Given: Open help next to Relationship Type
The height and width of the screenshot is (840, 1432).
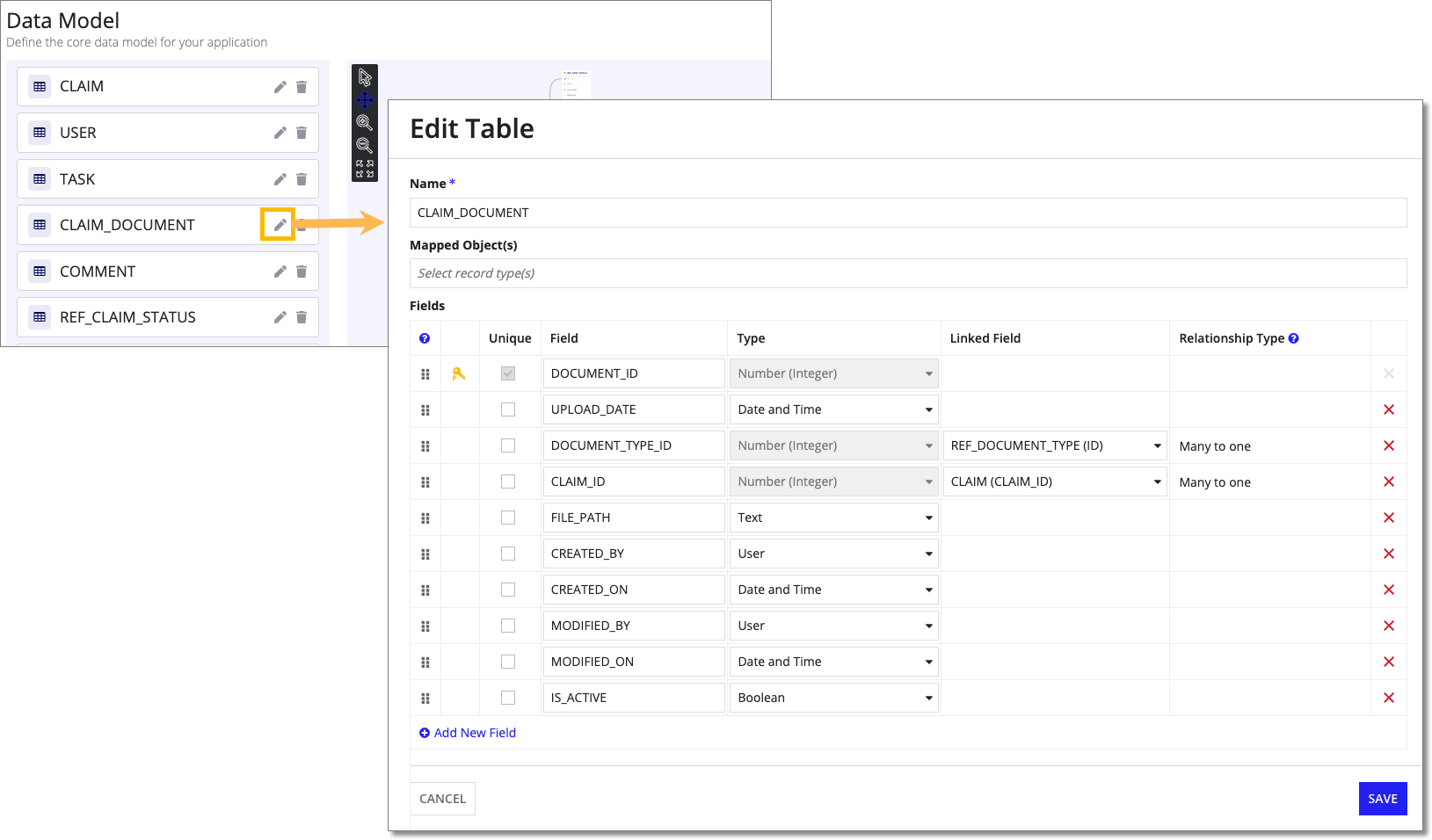Looking at the screenshot, I should coord(1293,338).
